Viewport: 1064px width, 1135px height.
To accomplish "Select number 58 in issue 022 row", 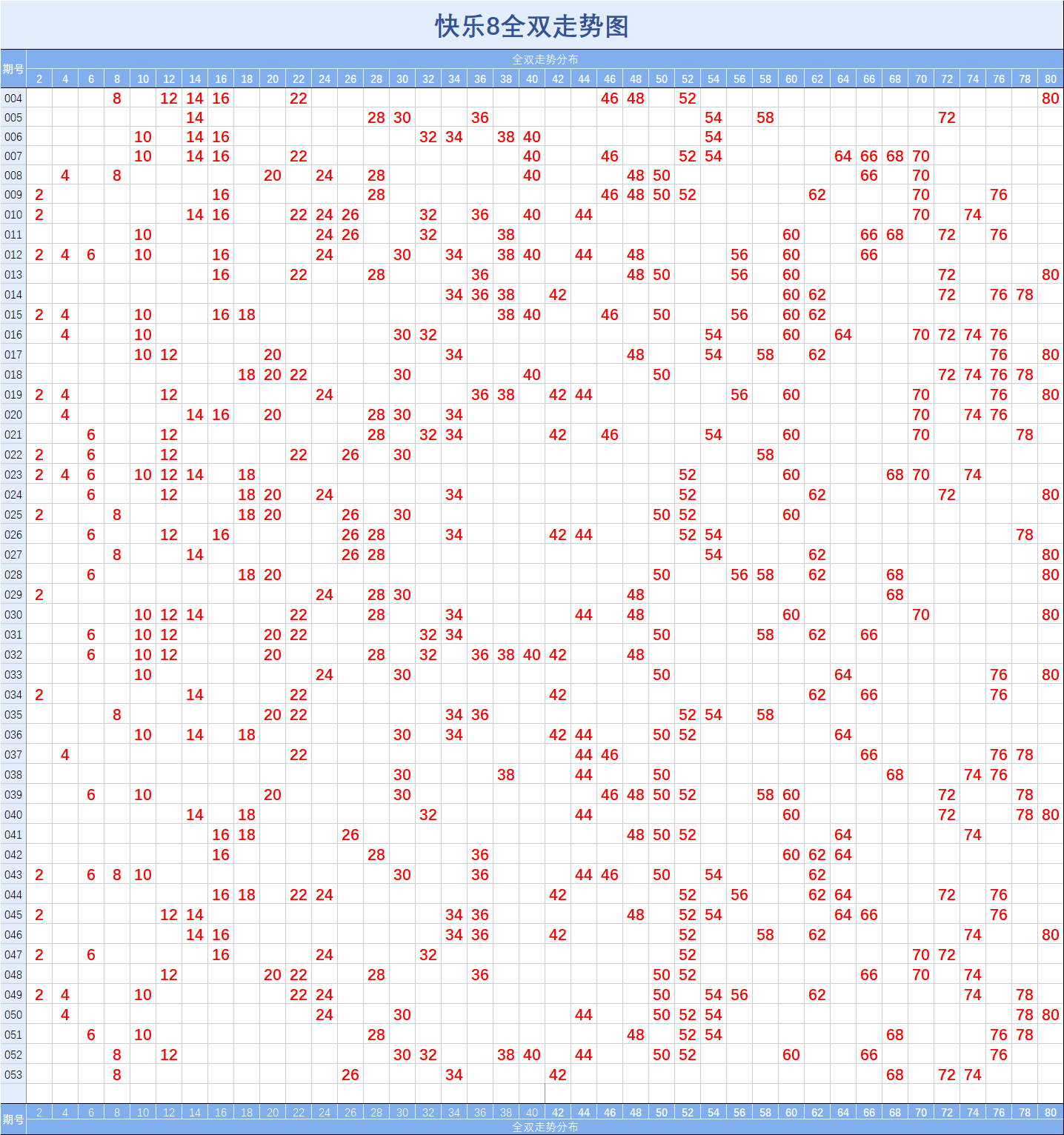I will click(x=765, y=454).
